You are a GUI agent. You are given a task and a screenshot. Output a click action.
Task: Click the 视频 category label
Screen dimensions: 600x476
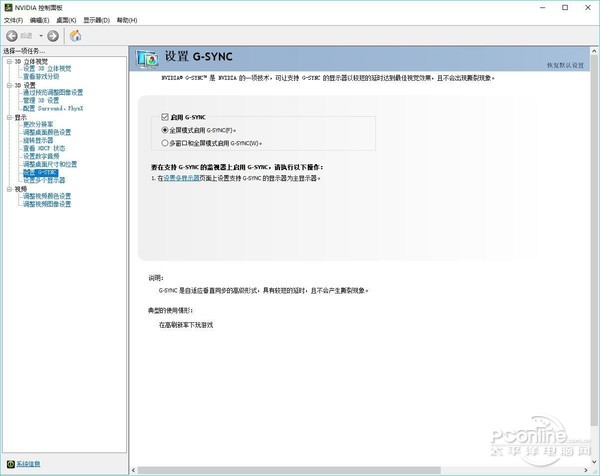pyautogui.click(x=21, y=189)
